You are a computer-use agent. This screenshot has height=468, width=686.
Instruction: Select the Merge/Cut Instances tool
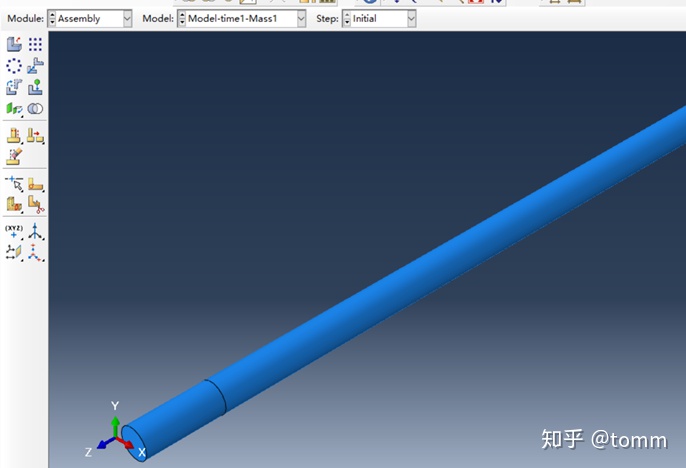click(35, 108)
